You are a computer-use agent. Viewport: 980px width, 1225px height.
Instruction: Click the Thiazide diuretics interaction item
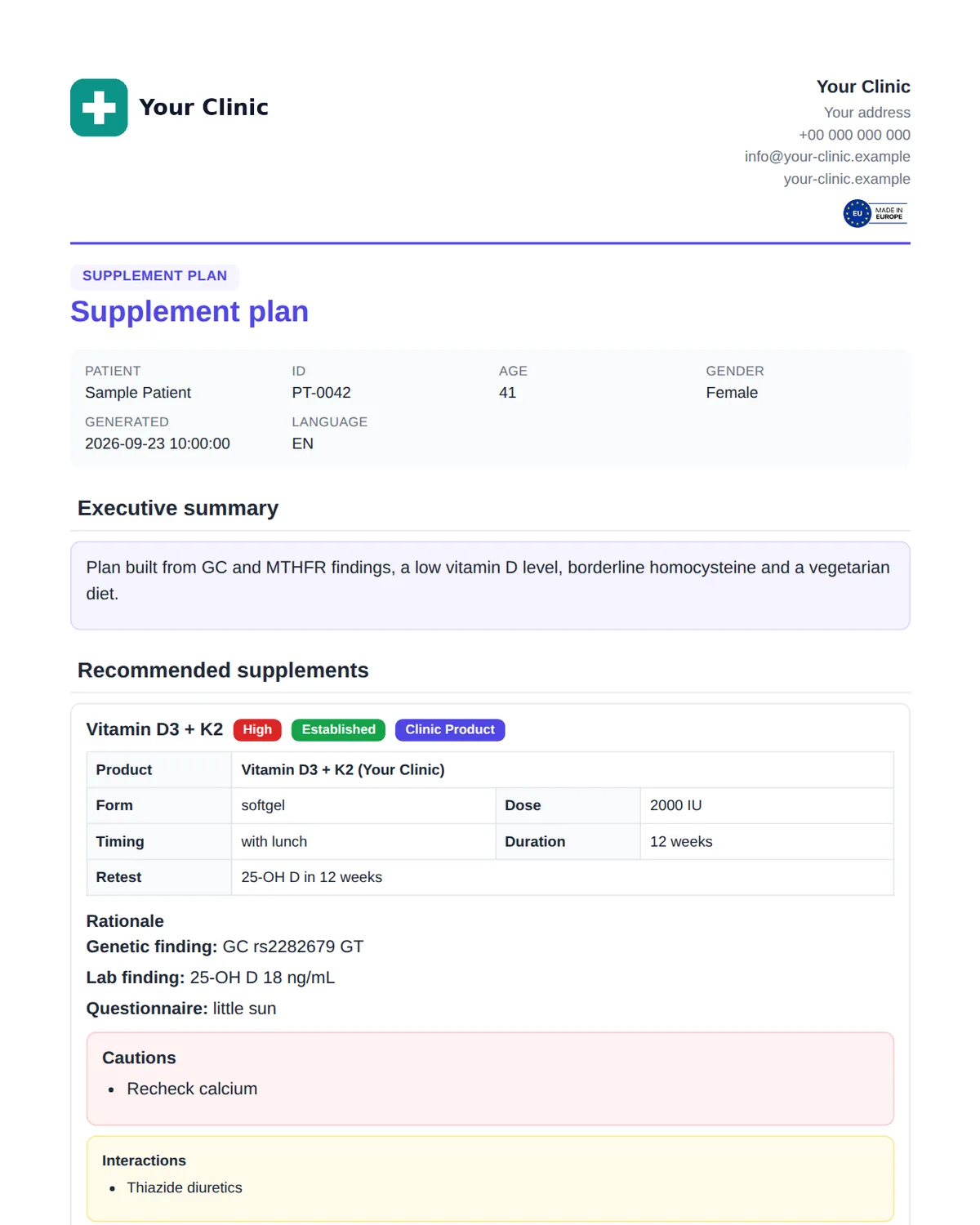[x=185, y=1188]
